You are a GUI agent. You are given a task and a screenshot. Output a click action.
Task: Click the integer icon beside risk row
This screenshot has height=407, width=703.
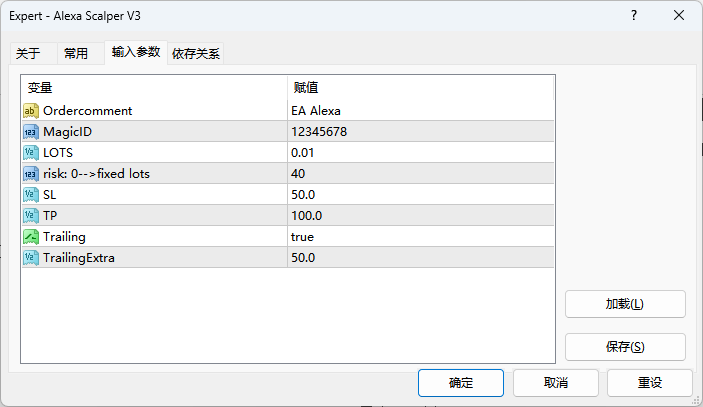[31, 174]
